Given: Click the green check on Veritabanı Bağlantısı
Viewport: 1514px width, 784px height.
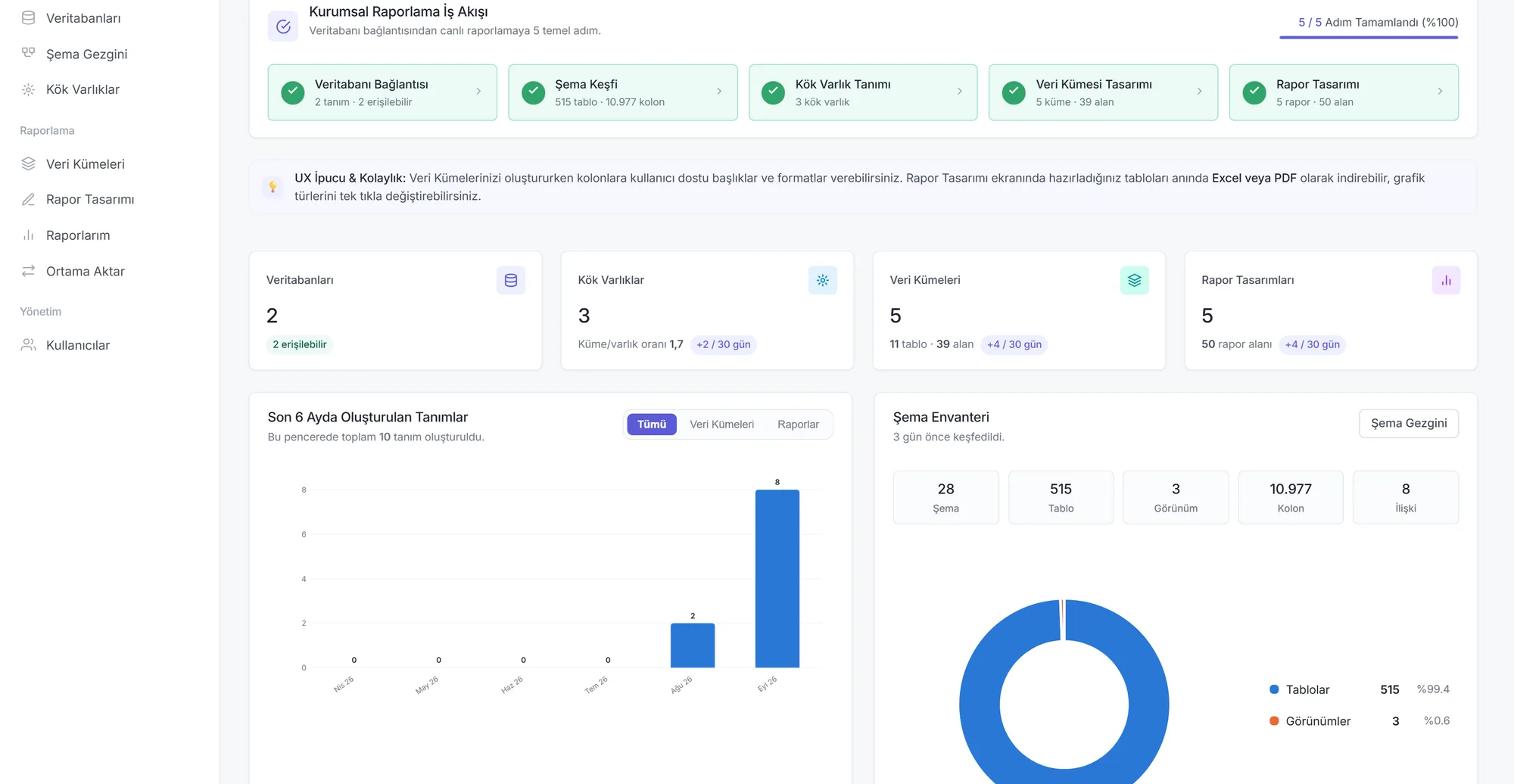Looking at the screenshot, I should click(x=293, y=92).
